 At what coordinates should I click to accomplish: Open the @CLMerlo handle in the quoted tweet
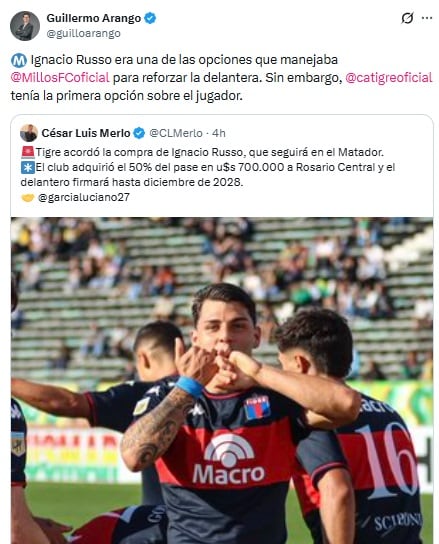click(x=176, y=133)
